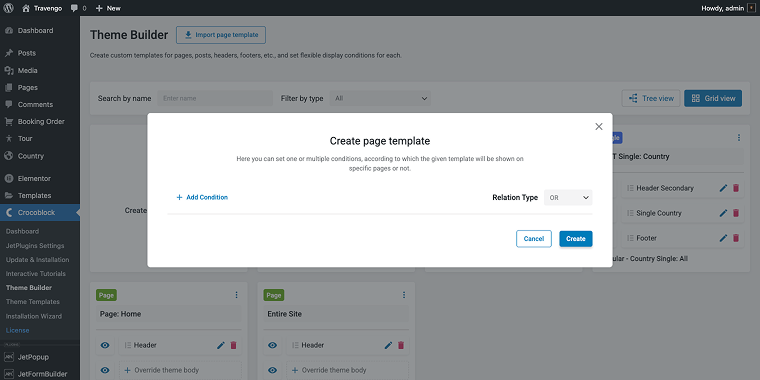Open the Relation Type dropdown
The width and height of the screenshot is (760, 380).
568,197
